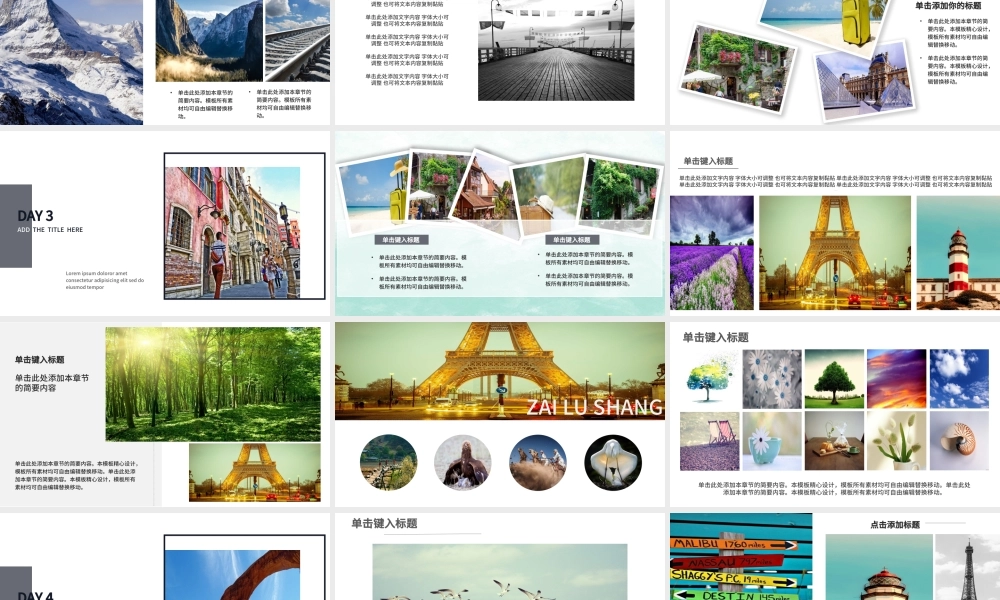Image resolution: width=1000 pixels, height=600 pixels.
Task: Select the ZAI LU SHANG title text
Action: [x=594, y=408]
